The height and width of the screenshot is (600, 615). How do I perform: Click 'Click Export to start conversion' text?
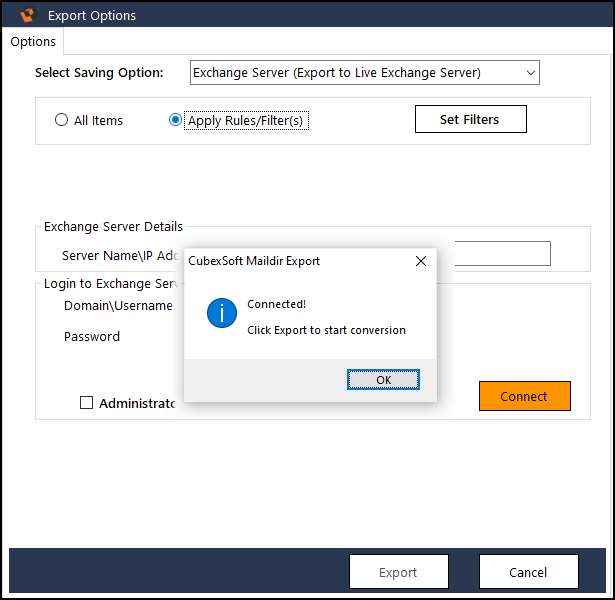pos(326,330)
